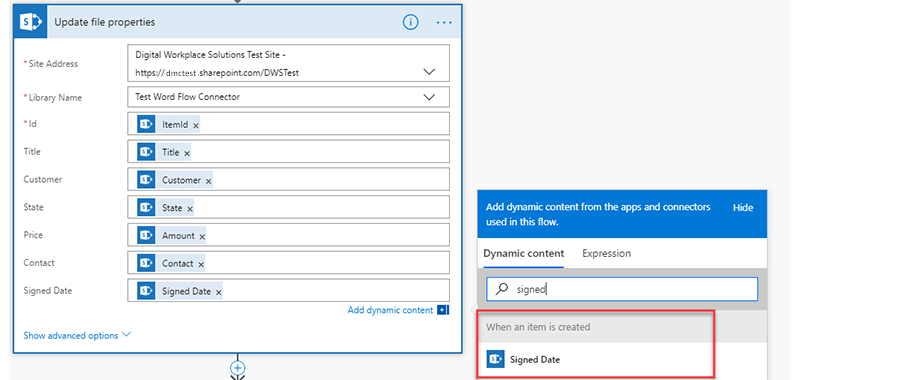Click the dynamic content search box
The height and width of the screenshot is (380, 900).
tap(622, 289)
